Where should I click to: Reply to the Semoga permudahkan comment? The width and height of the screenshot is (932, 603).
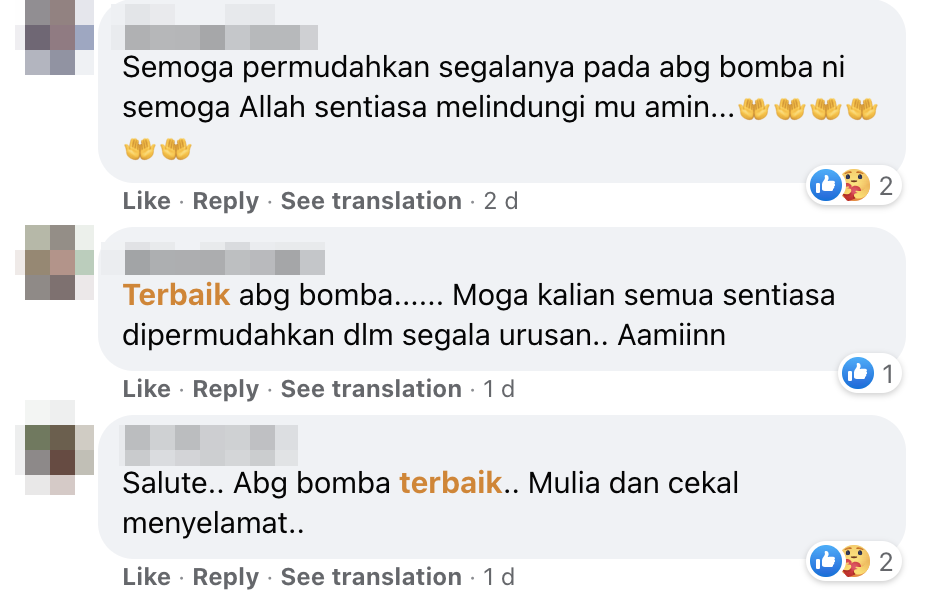(x=226, y=201)
